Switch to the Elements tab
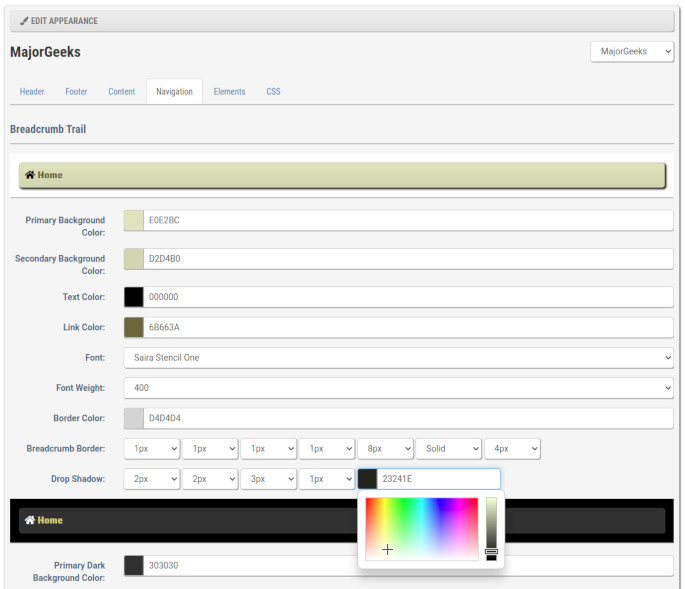This screenshot has height=589, width=685. pyautogui.click(x=229, y=92)
